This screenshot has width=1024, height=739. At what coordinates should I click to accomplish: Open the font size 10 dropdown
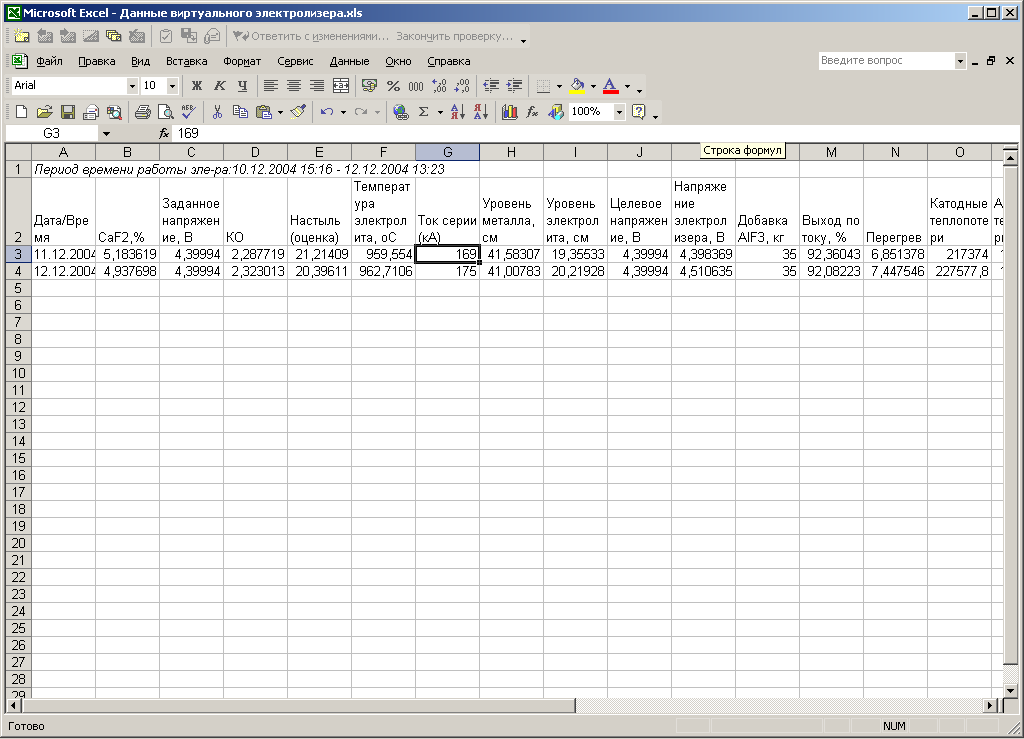coord(172,86)
